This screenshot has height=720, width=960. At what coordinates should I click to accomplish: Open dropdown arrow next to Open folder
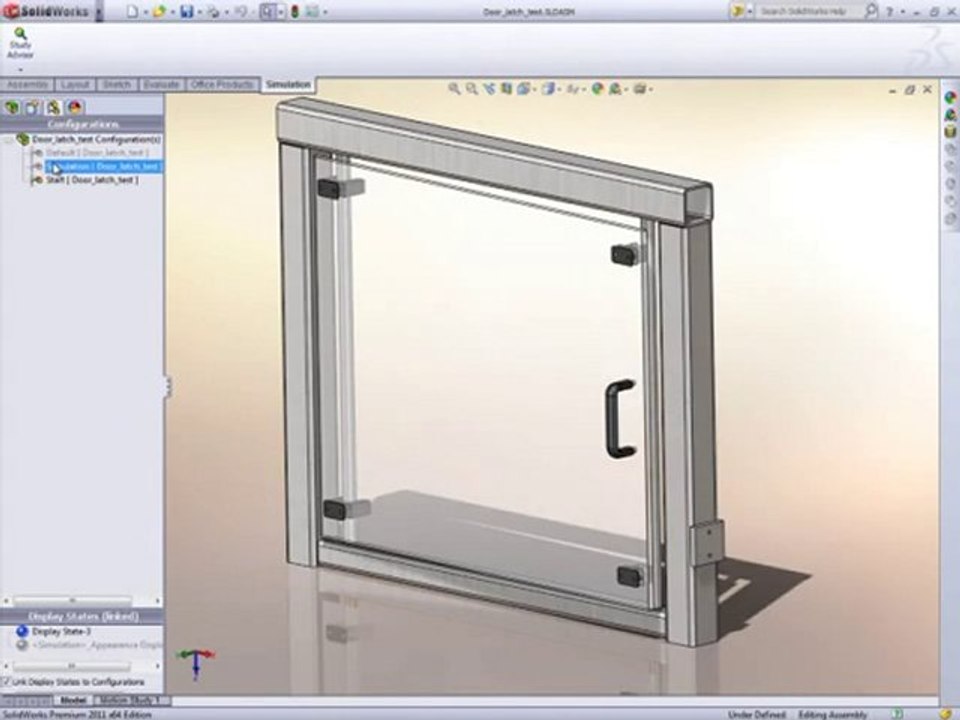click(173, 12)
